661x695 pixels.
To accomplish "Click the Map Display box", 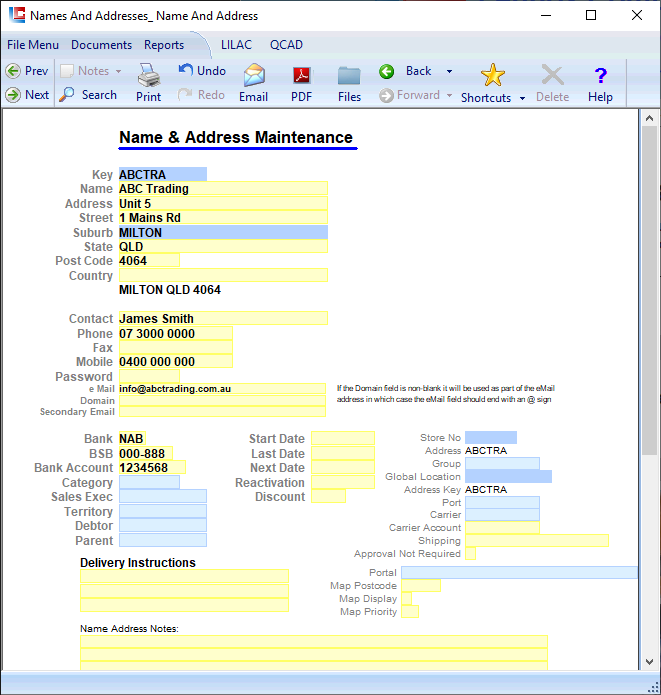I will coord(407,599).
